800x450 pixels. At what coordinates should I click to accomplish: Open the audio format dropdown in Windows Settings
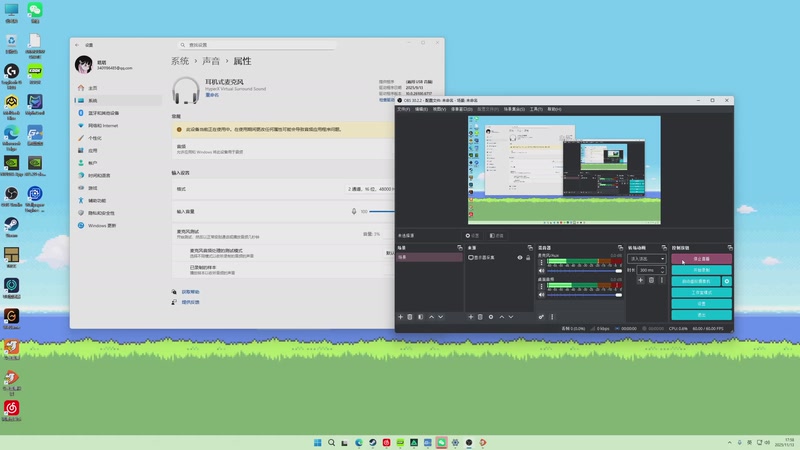click(370, 189)
